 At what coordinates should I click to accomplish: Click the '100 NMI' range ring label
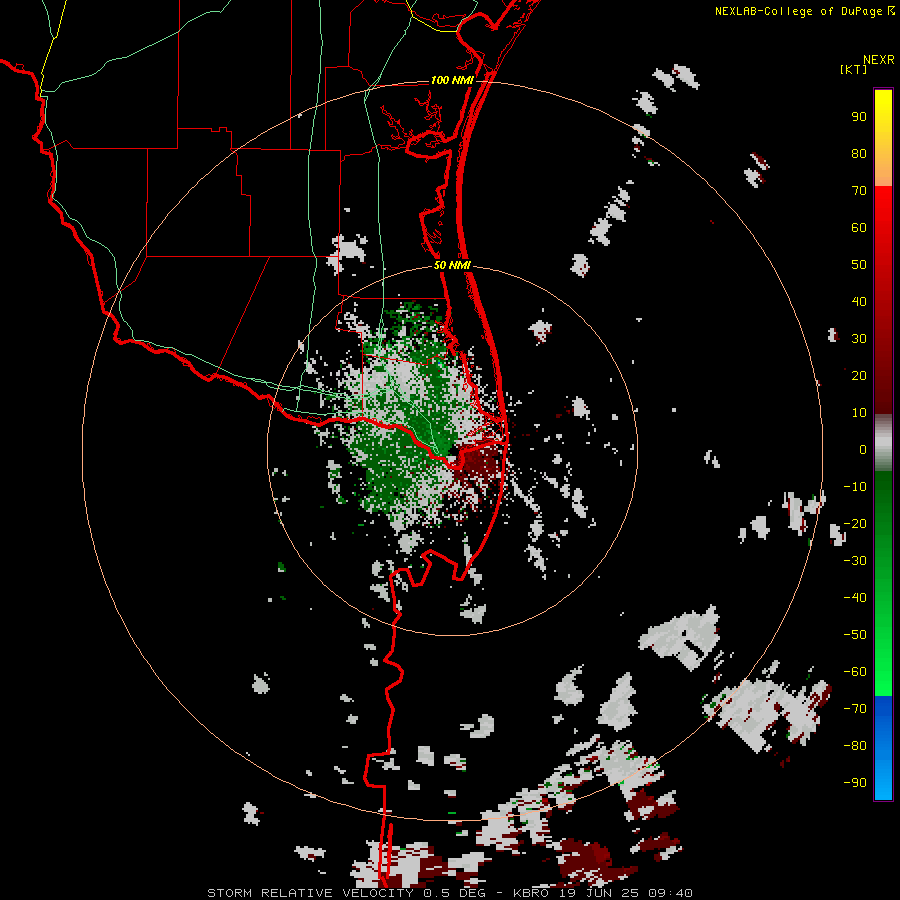click(452, 80)
